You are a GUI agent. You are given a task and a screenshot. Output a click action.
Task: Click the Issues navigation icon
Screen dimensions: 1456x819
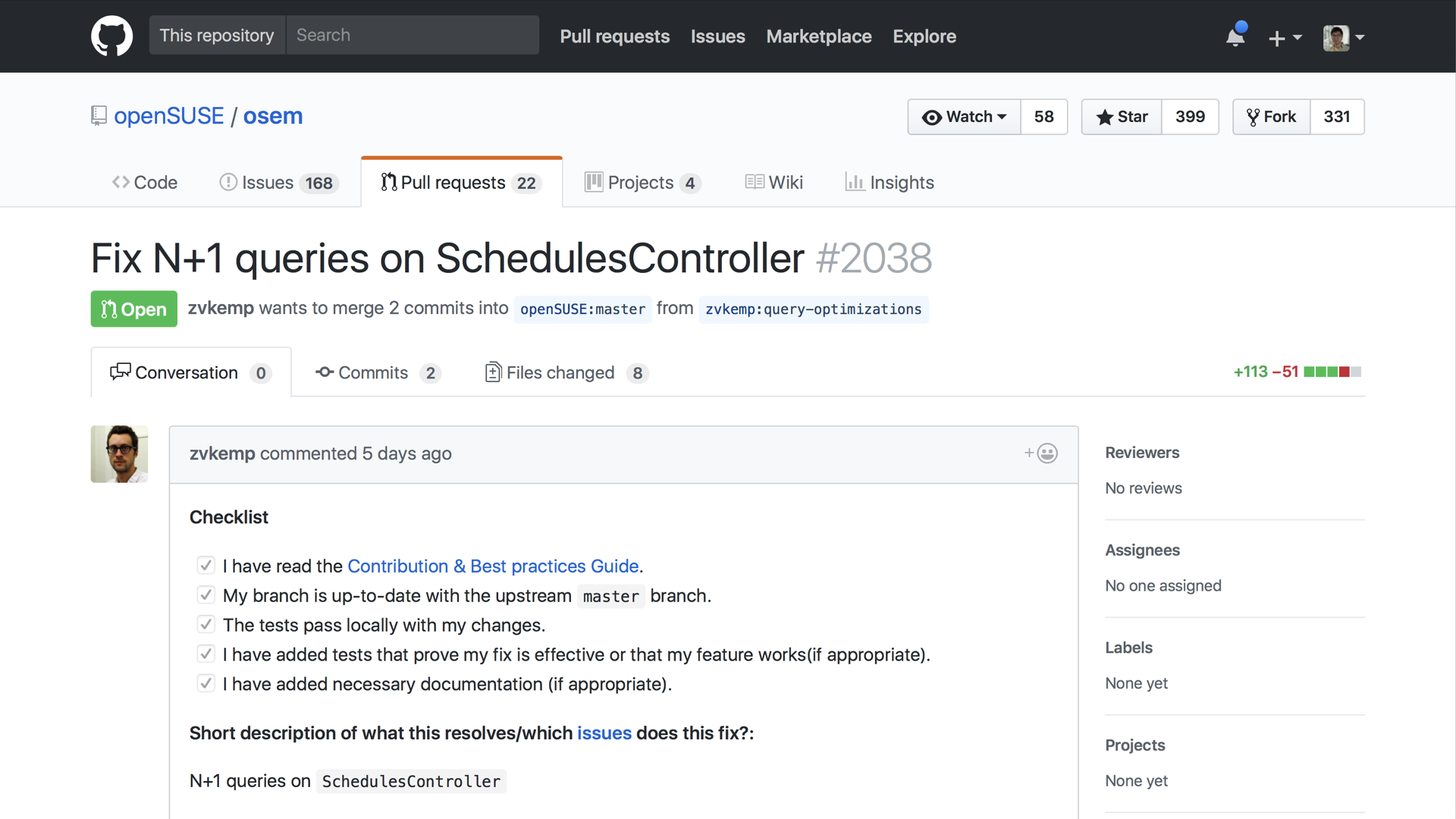[x=228, y=182]
